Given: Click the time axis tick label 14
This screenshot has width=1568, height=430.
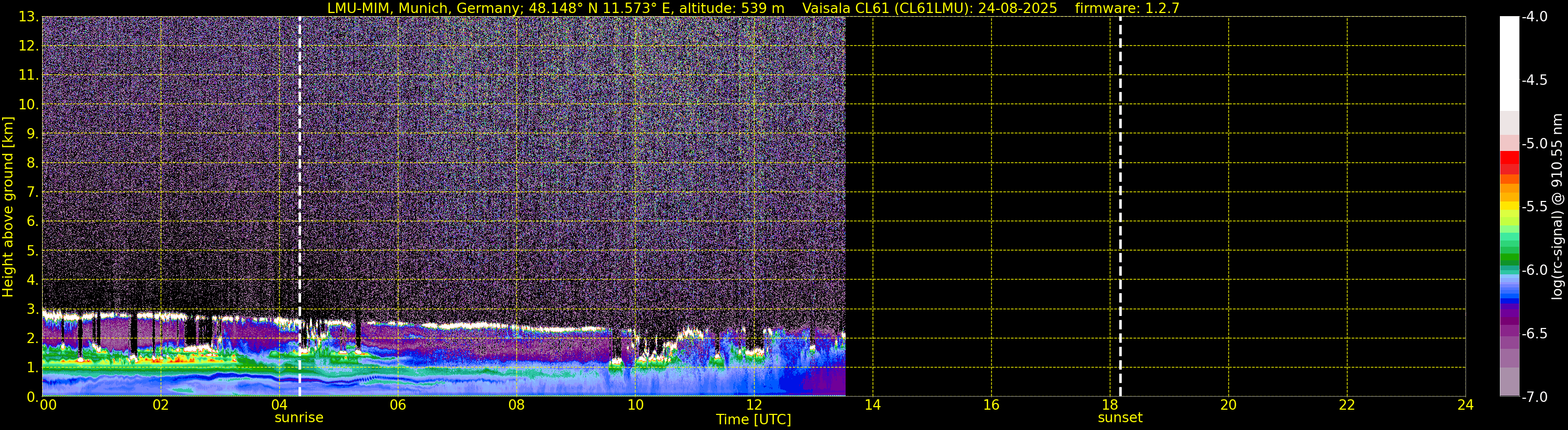Looking at the screenshot, I should coord(872,405).
